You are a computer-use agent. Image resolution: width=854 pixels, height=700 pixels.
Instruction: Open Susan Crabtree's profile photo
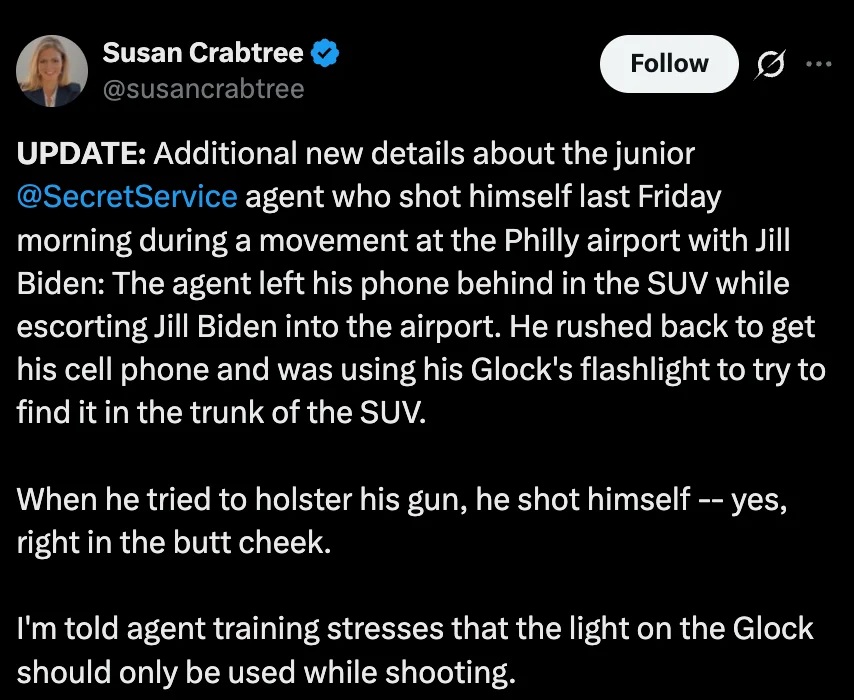point(51,72)
